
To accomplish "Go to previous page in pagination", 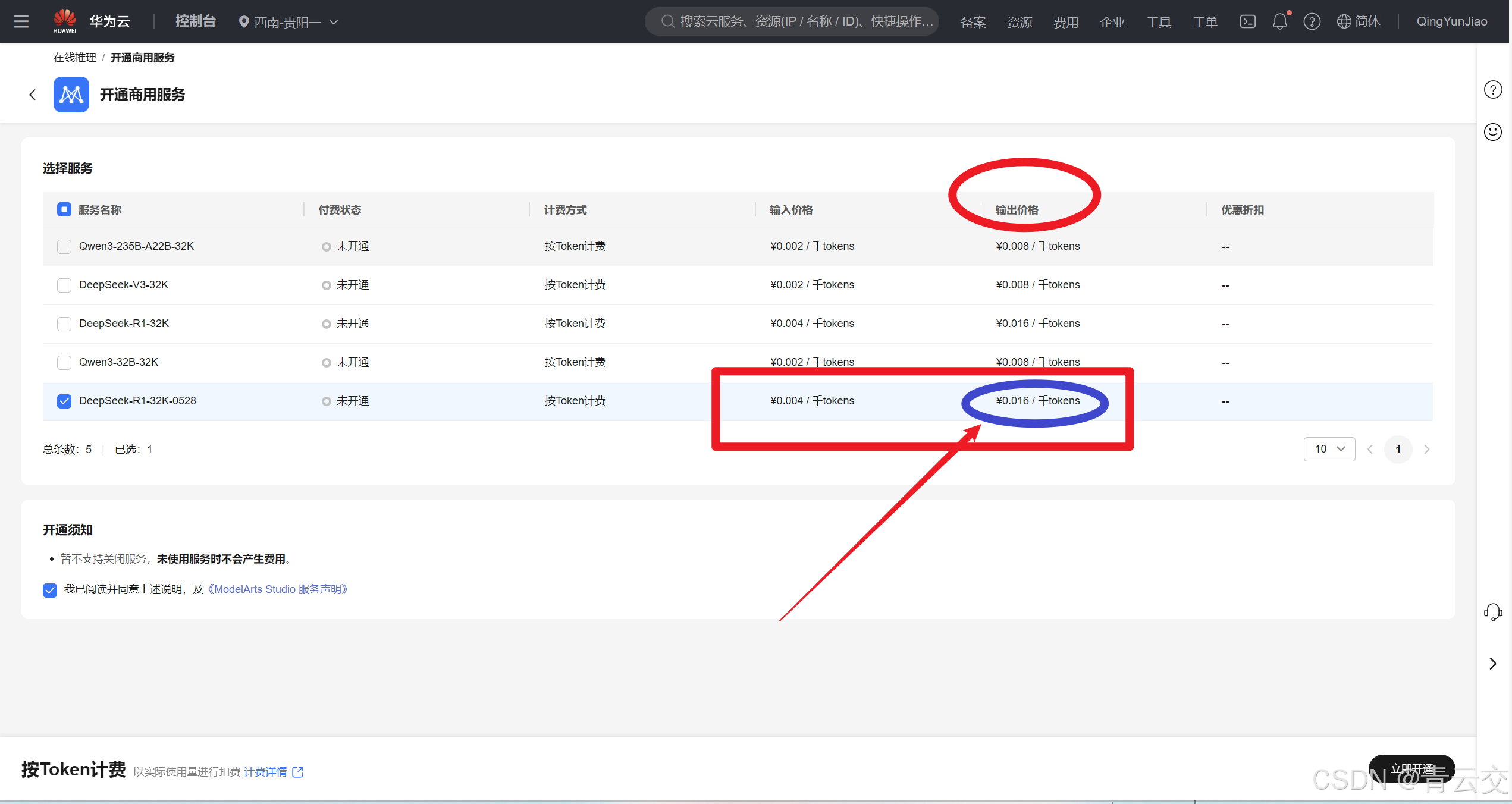I will point(1370,449).
